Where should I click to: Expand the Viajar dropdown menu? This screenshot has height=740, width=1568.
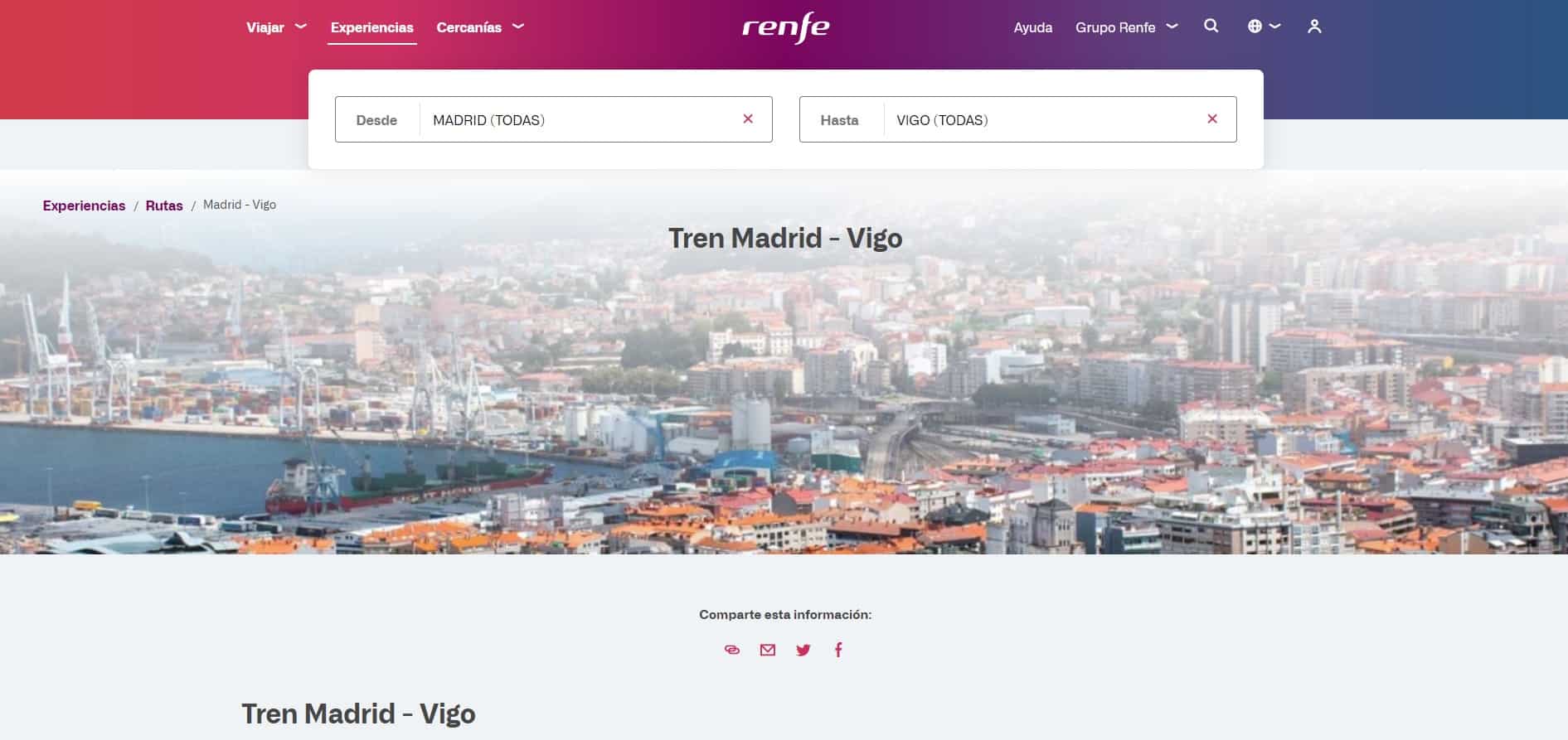276,27
